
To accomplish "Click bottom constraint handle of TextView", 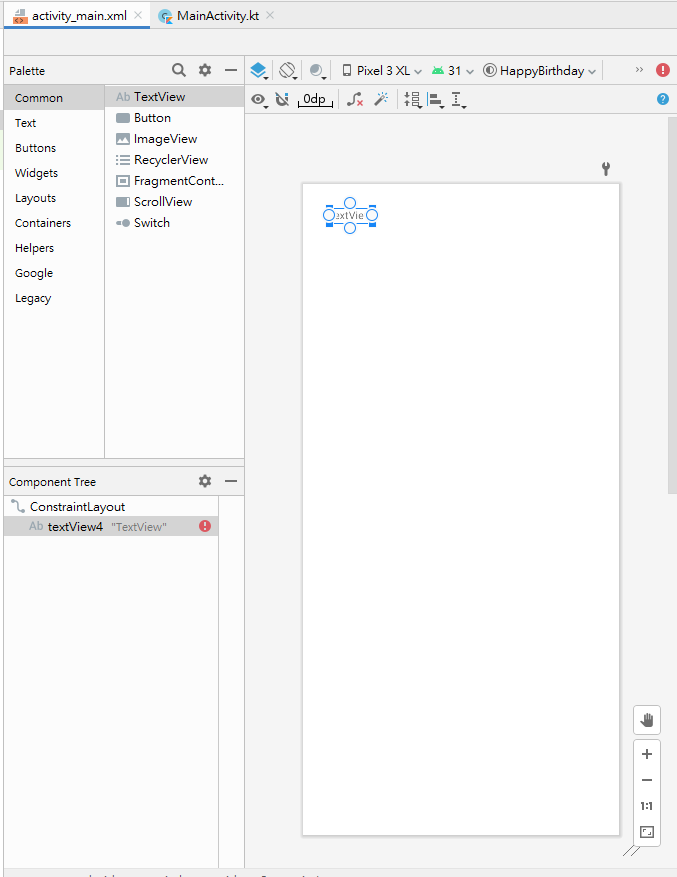I will tap(350, 228).
